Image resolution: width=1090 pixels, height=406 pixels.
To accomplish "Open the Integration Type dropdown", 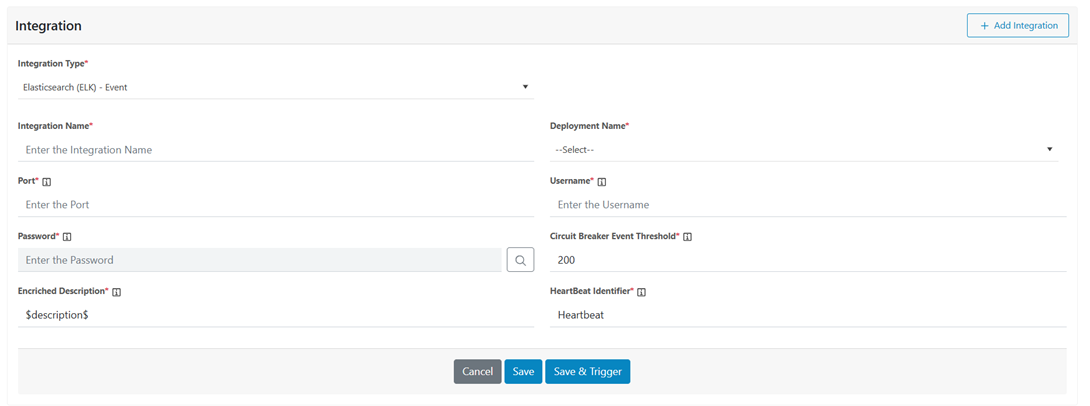I will click(x=275, y=87).
